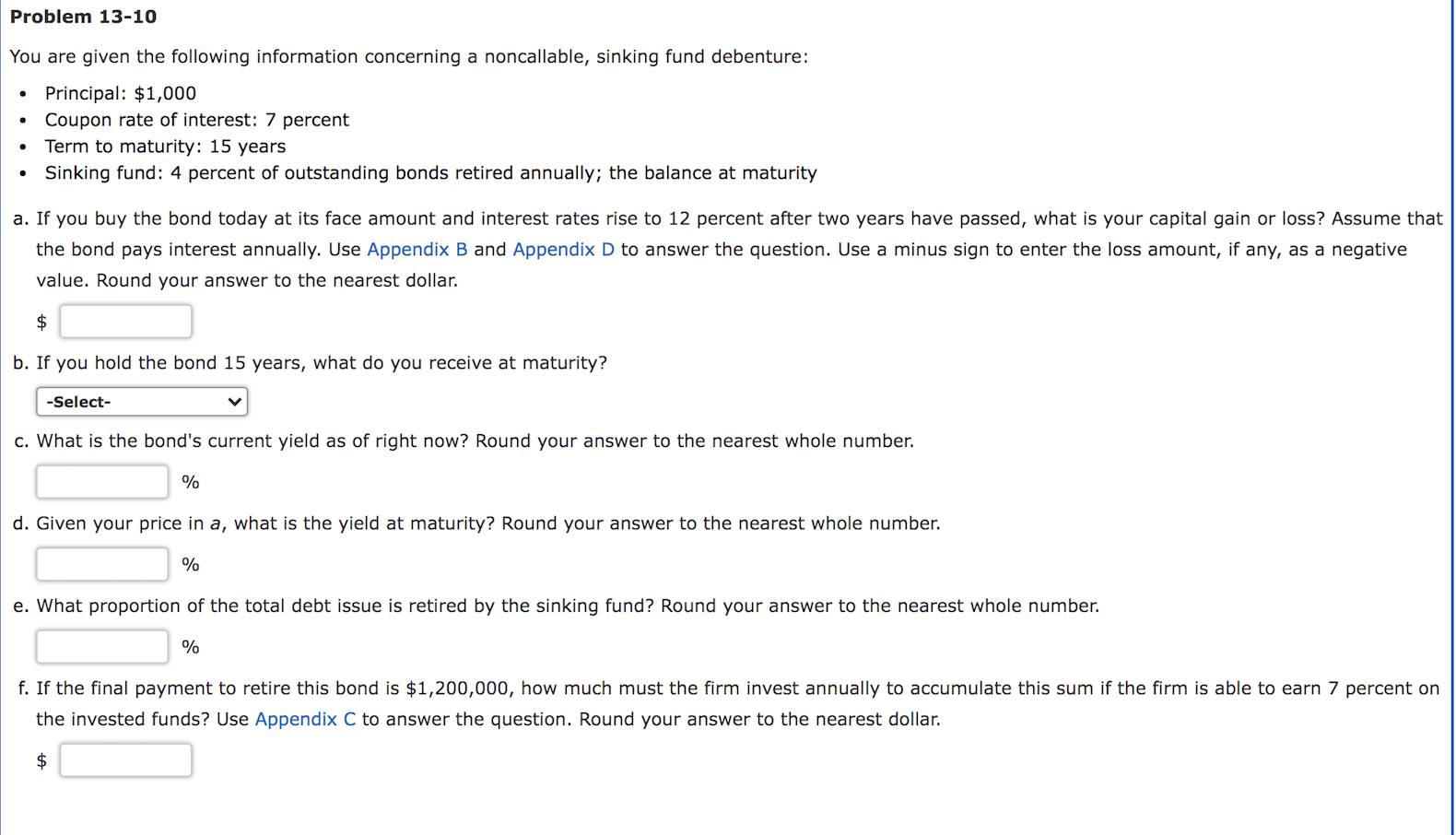Activate the input beside the percent symbol in part e

[x=101, y=645]
